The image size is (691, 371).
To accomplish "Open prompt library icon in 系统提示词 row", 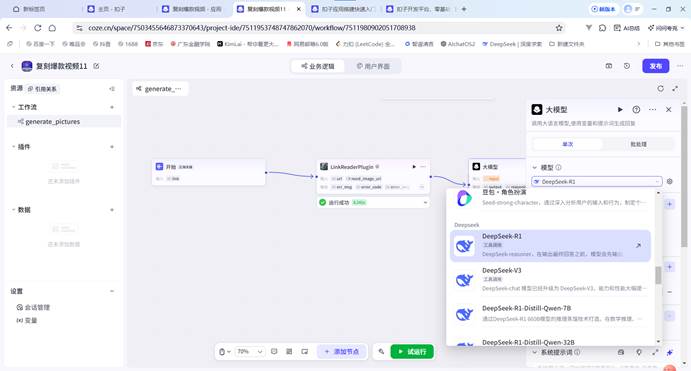I will 620,352.
